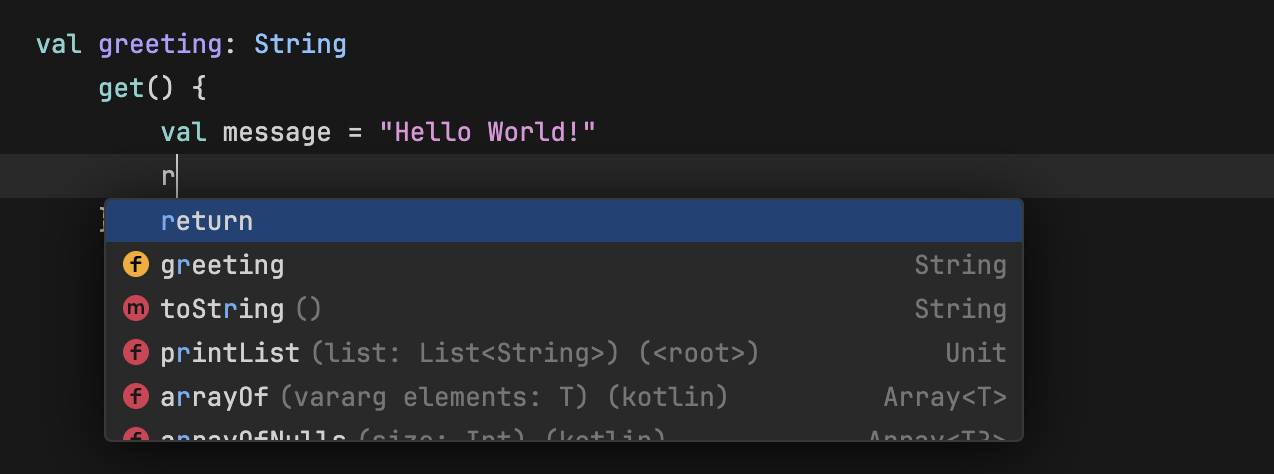Click after the typed "r" on current line
This screenshot has height=474, width=1274.
click(177, 177)
